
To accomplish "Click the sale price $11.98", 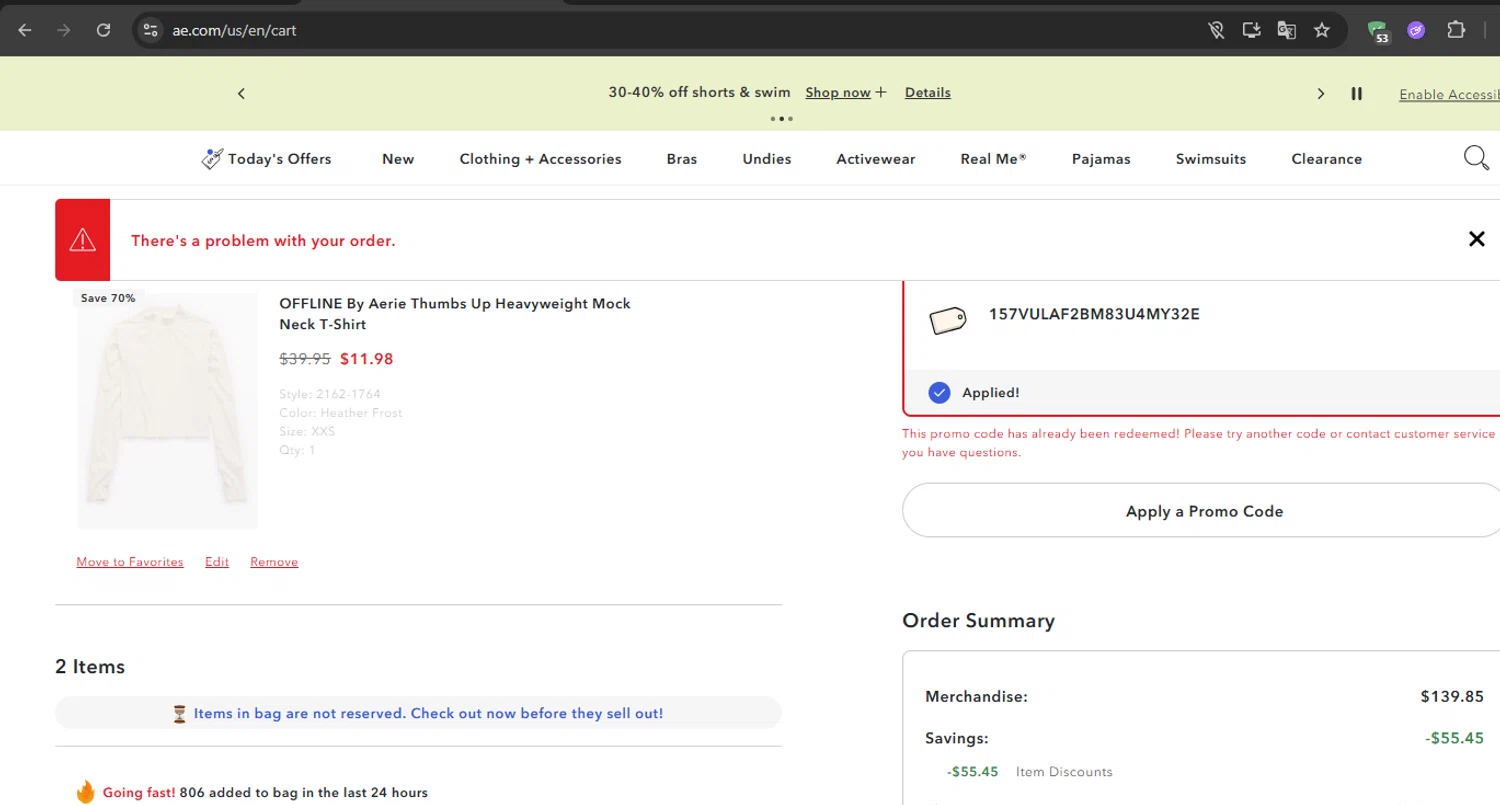I will [366, 359].
